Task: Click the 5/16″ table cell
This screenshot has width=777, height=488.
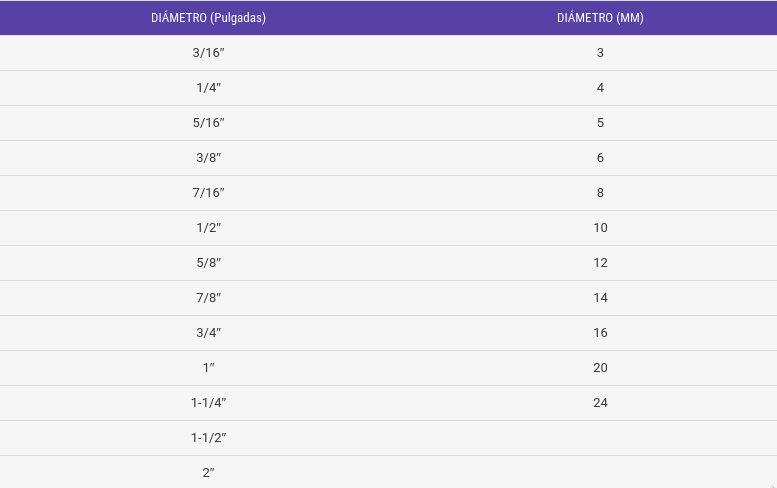Action: (x=208, y=123)
